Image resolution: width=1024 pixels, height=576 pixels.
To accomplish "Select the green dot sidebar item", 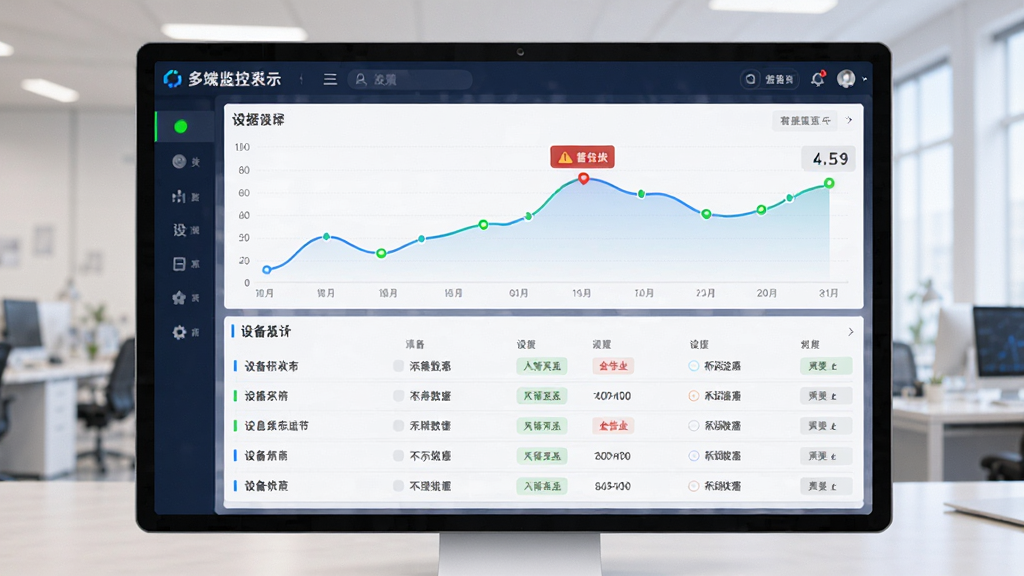I will click(181, 127).
